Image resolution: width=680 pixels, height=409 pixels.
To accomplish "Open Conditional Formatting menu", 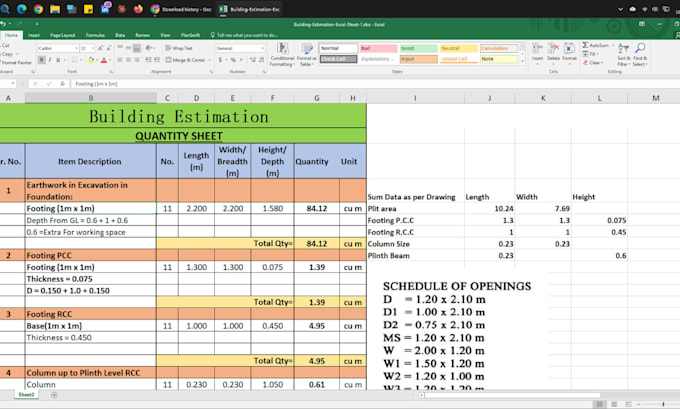I will click(x=282, y=55).
